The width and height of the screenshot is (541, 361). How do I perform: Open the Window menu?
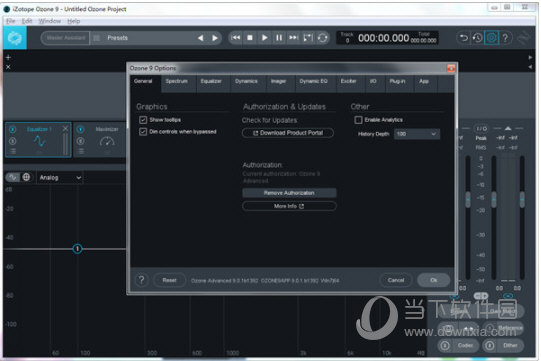tap(50, 21)
